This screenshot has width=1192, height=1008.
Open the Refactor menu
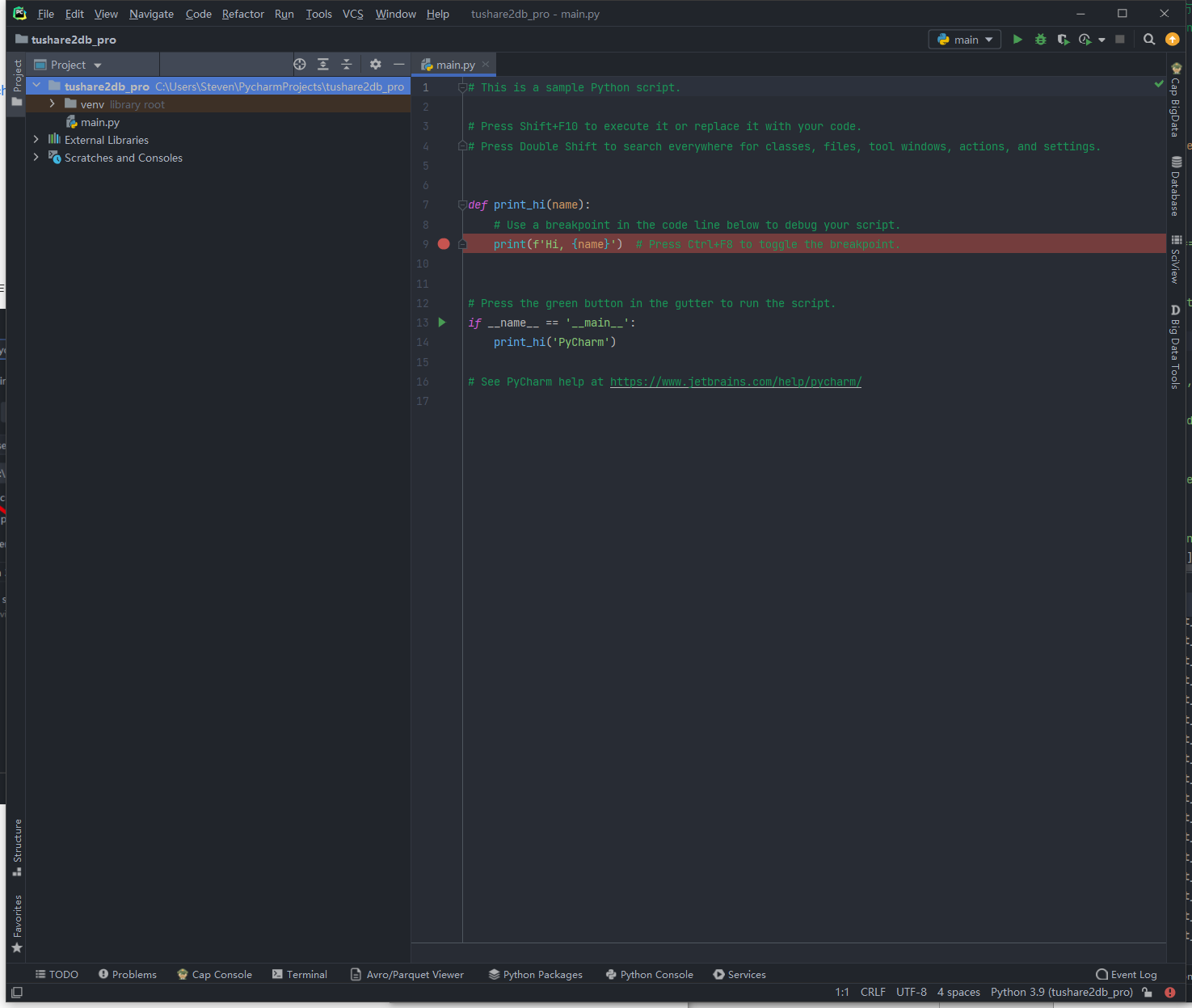(x=242, y=15)
